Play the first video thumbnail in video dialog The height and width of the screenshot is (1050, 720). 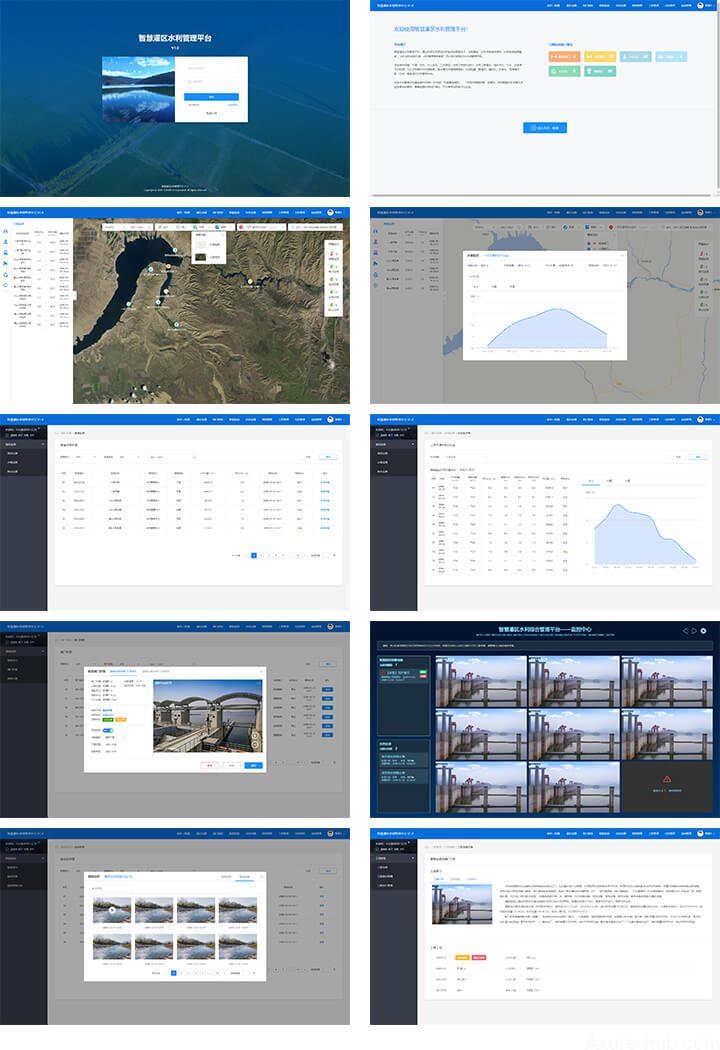112,910
